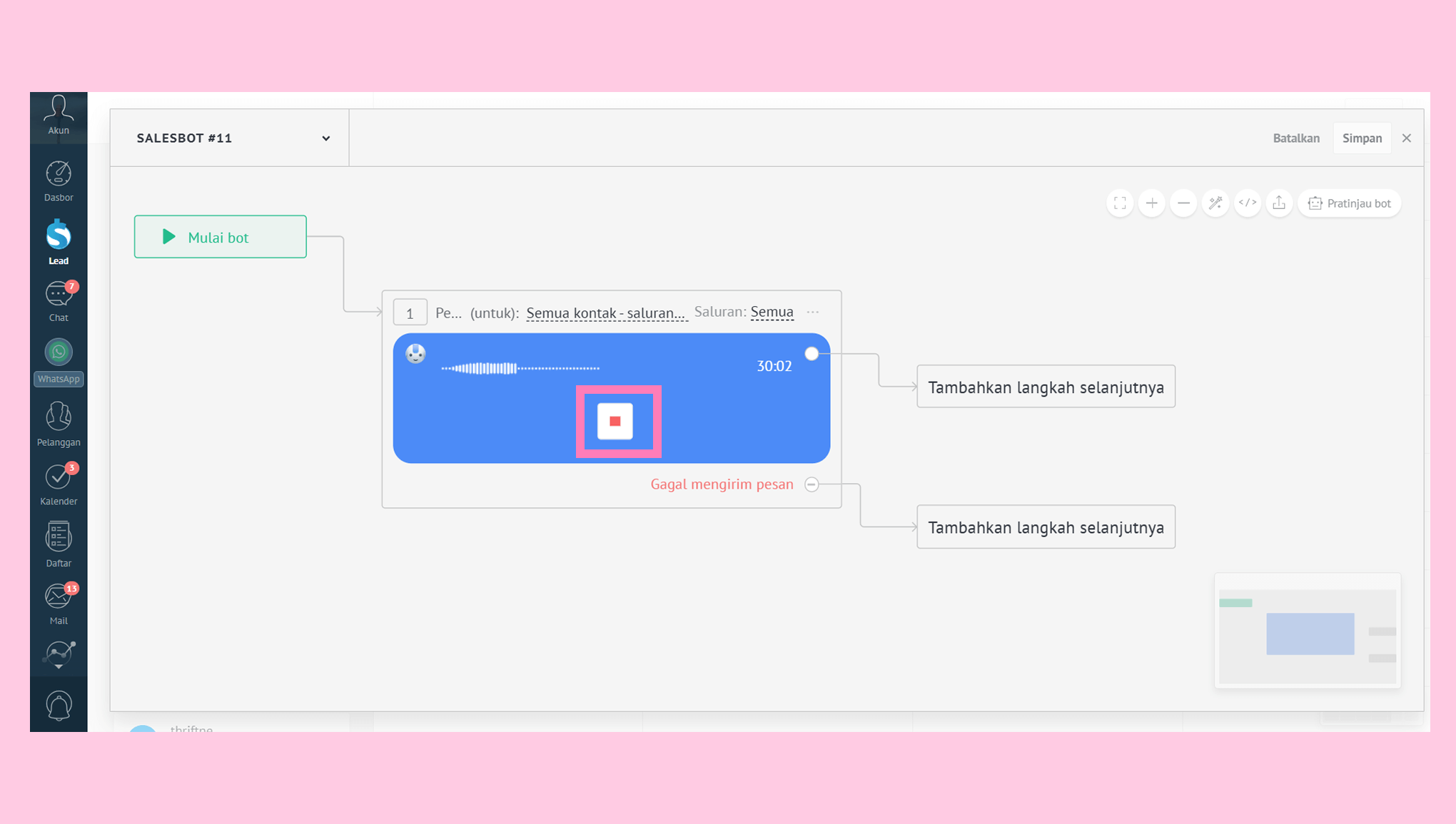Open the step's three-dot options menu
The width and height of the screenshot is (1456, 824).
tap(813, 312)
